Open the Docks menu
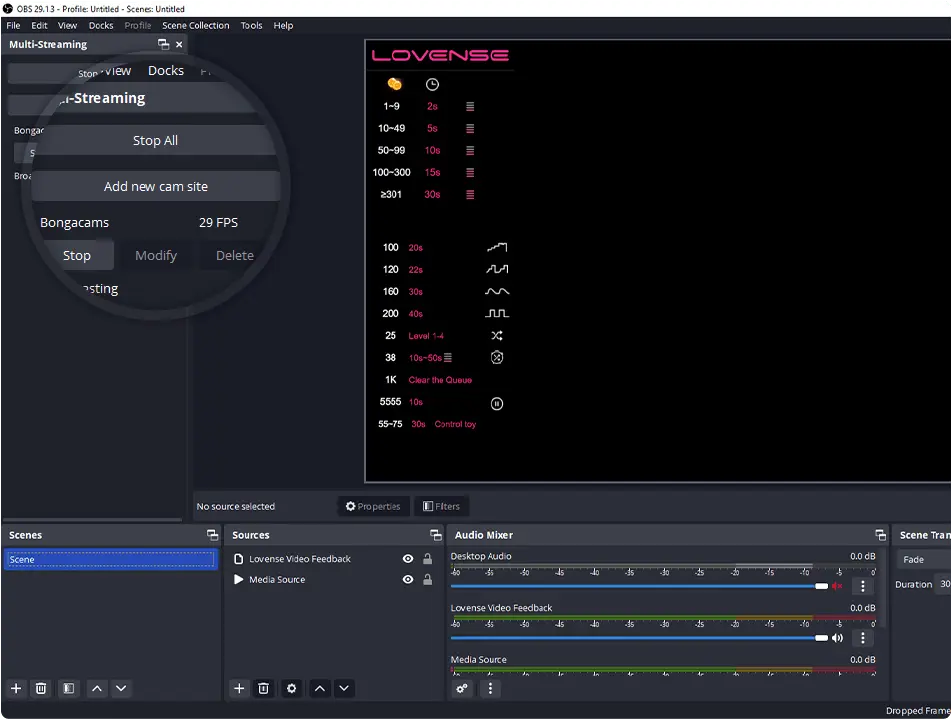The height and width of the screenshot is (720, 952). click(101, 25)
